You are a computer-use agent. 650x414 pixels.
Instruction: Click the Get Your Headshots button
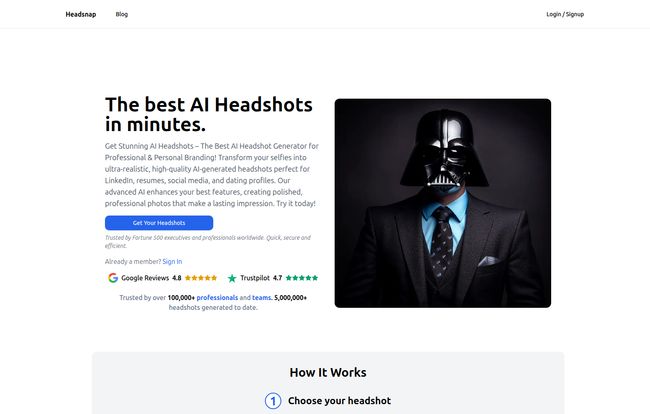pyautogui.click(x=159, y=223)
